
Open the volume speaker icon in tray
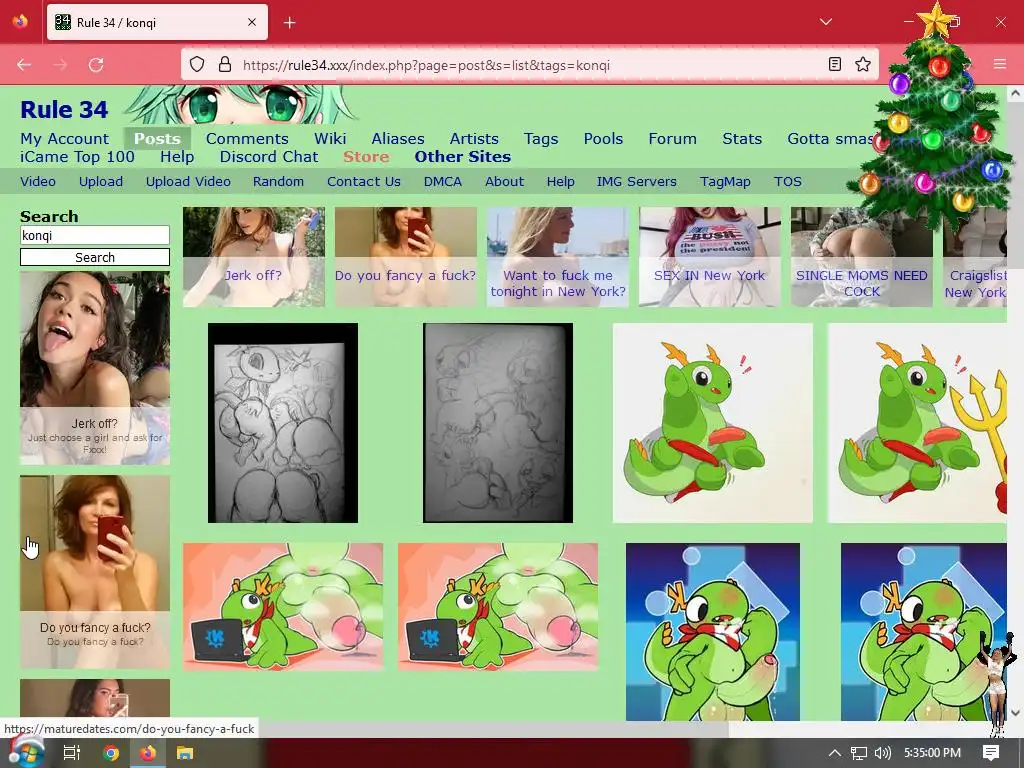click(x=882, y=753)
